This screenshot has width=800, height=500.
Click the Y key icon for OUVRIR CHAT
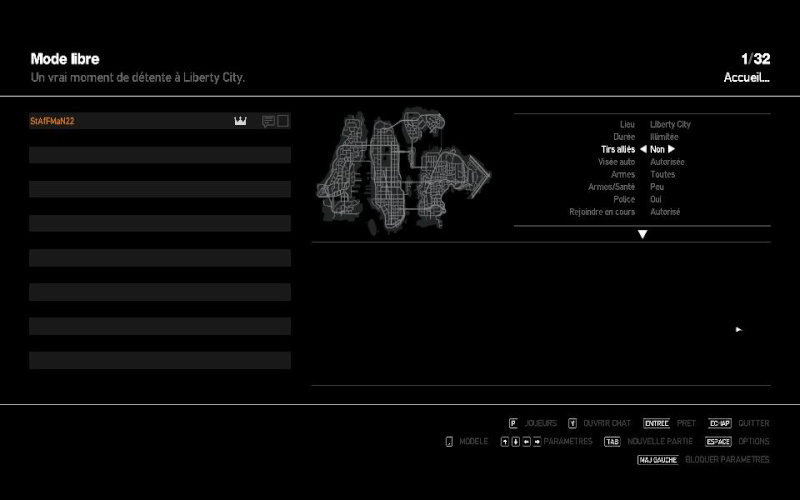tap(572, 423)
